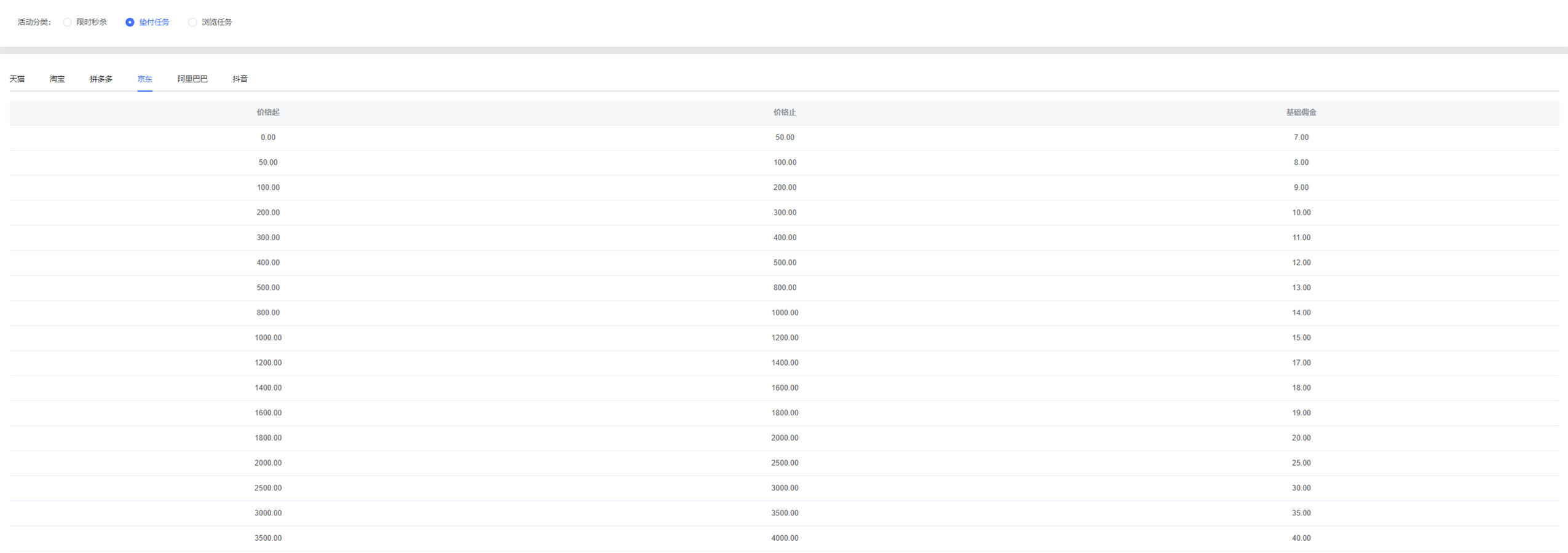Click the 京东 tab
Screen dimensions: 1568x553
pos(145,79)
